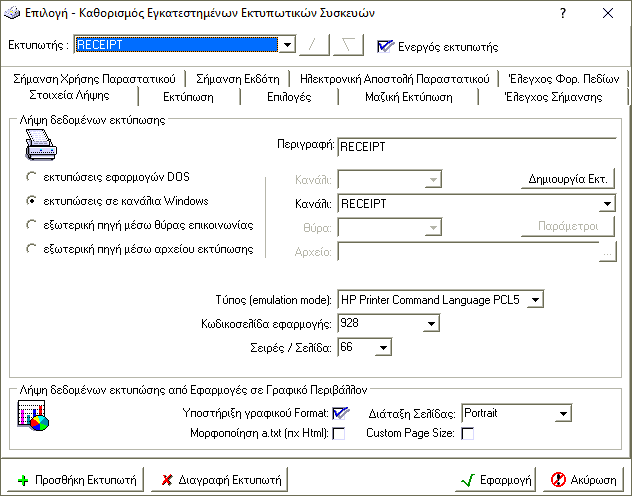Expand the Κωδικοσελίδα εφαρμογής 928 dropdown
Screen dimensions: 632x496
pos(431,323)
